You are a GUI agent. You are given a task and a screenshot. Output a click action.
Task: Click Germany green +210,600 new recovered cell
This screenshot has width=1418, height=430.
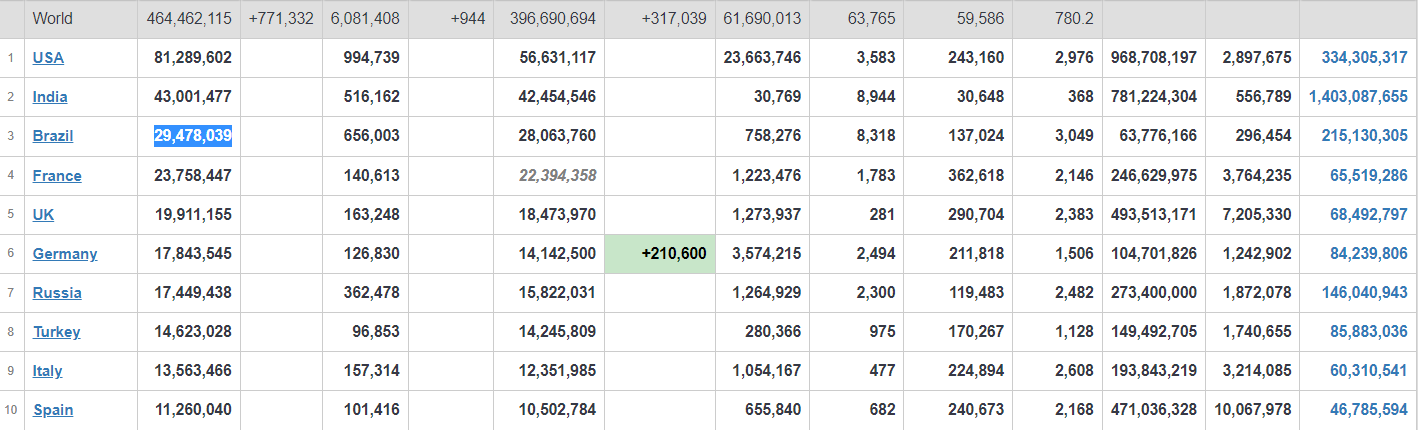click(x=660, y=254)
